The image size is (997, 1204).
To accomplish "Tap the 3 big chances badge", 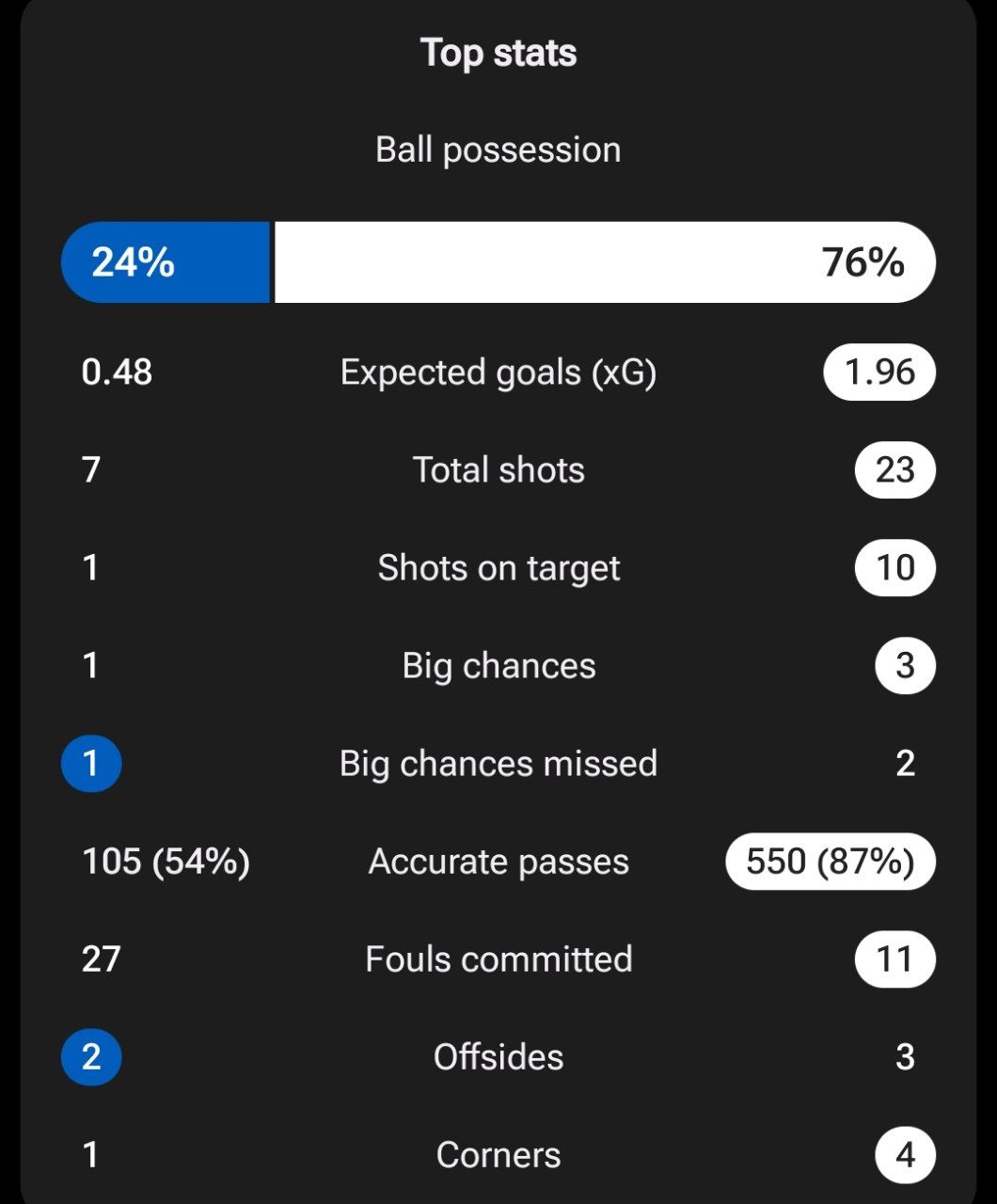I will [905, 666].
